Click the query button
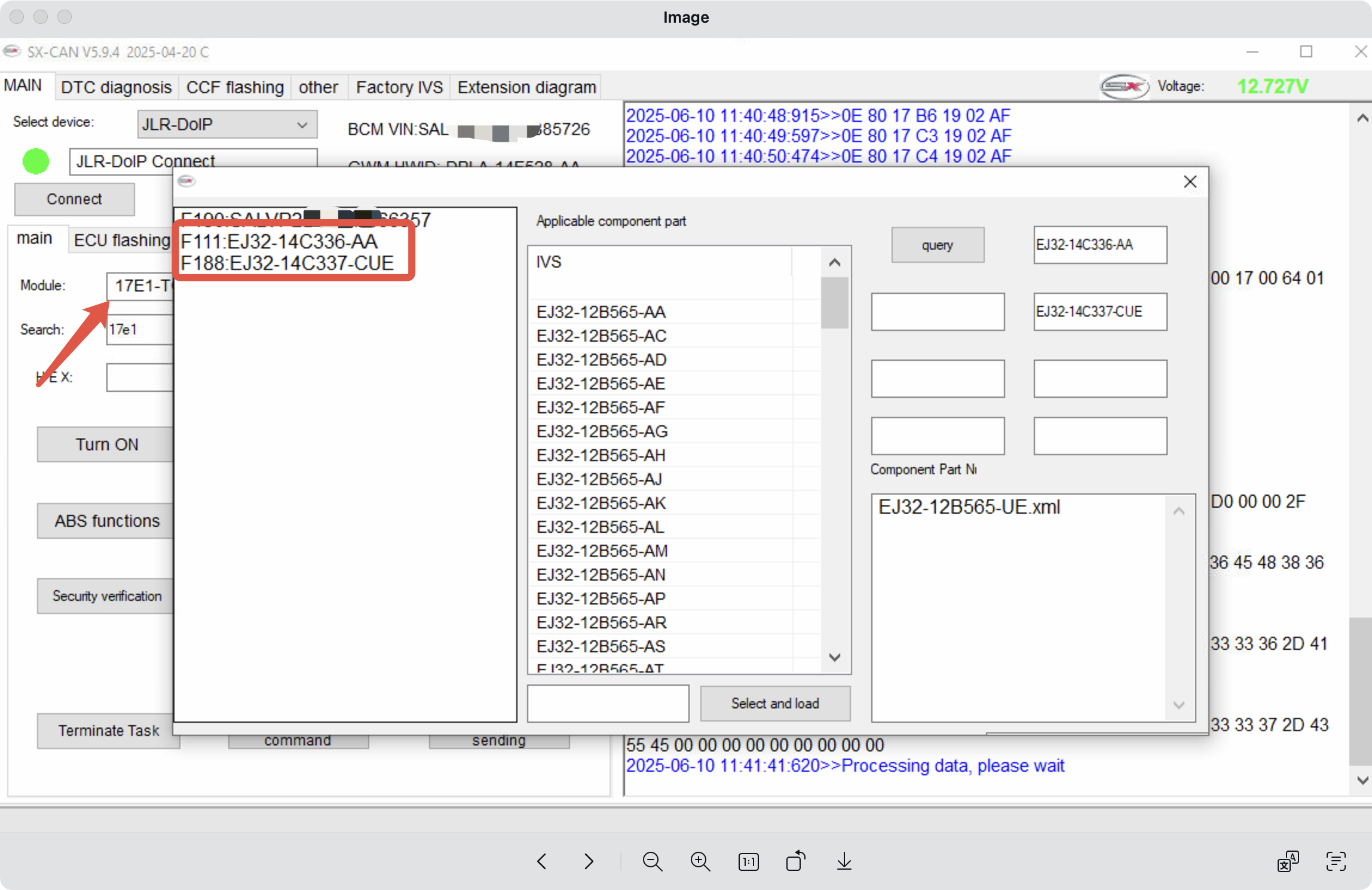This screenshot has width=1372, height=890. click(x=938, y=245)
